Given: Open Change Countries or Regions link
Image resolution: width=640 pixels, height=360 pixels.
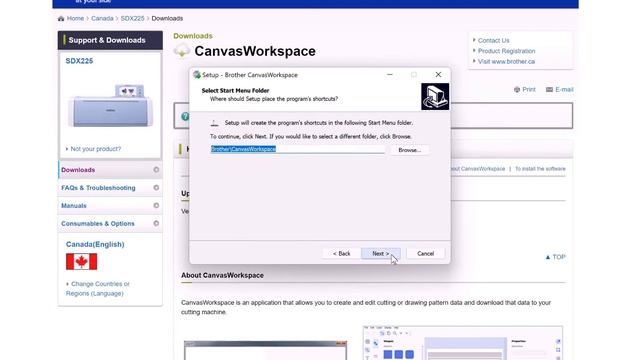Looking at the screenshot, I should (x=98, y=289).
